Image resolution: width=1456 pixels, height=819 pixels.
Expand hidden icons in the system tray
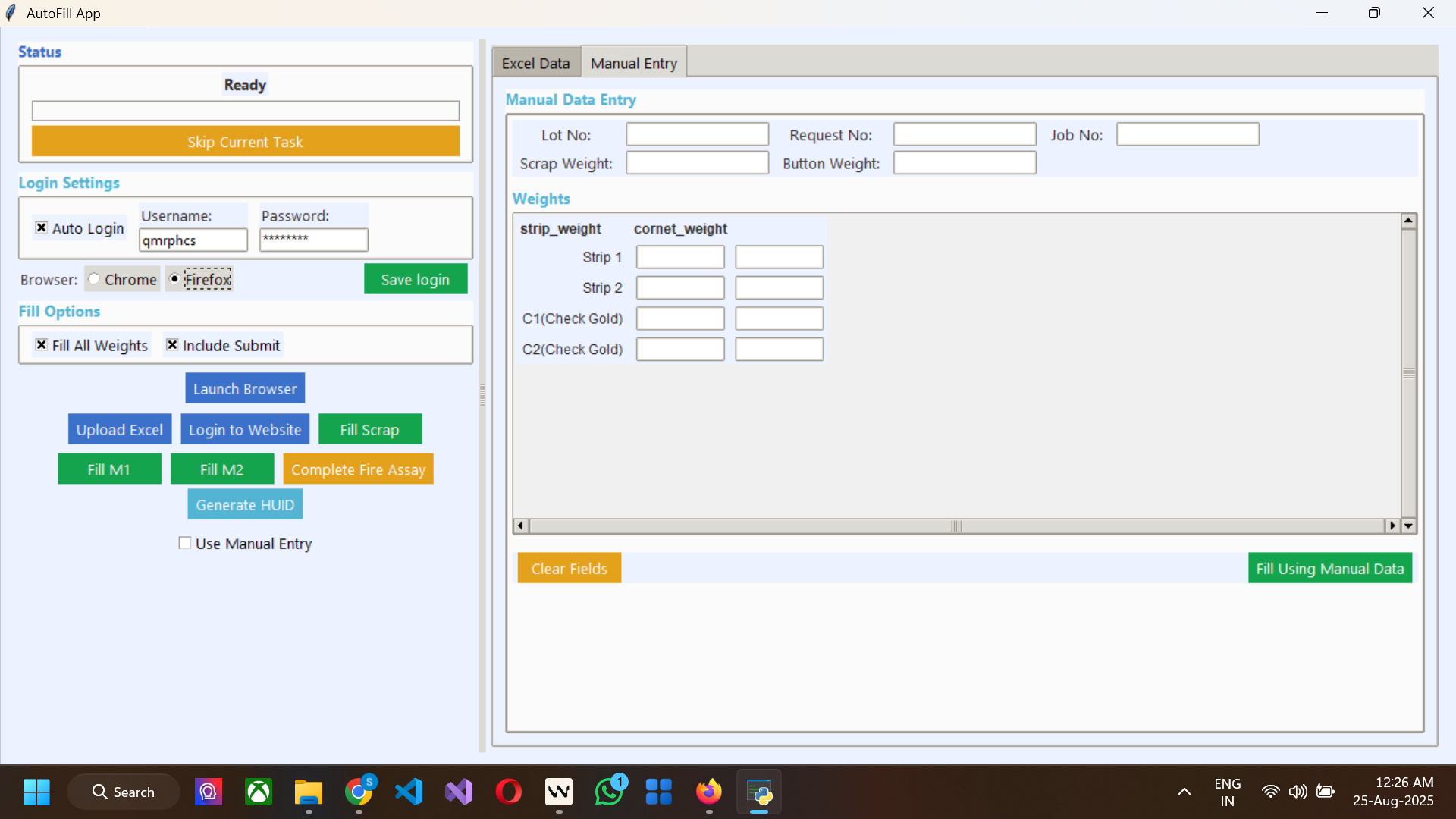tap(1185, 791)
